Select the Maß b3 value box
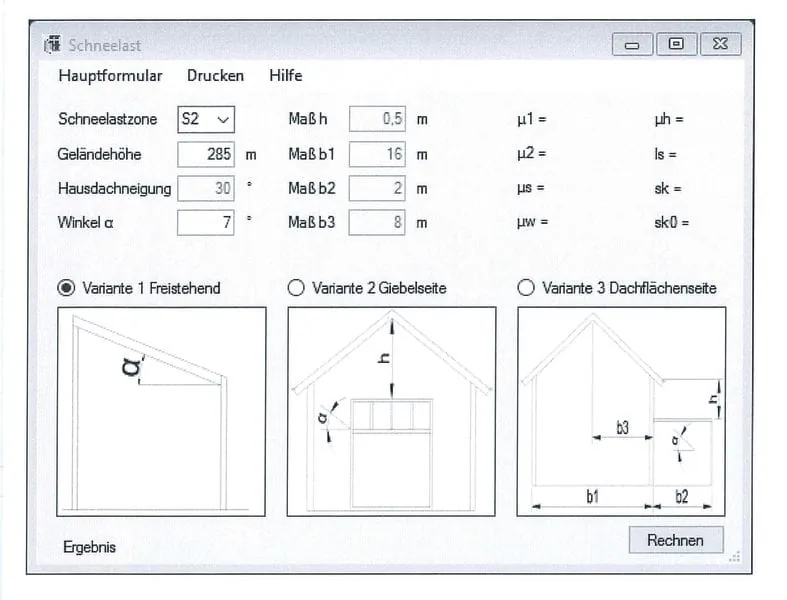 [377, 222]
